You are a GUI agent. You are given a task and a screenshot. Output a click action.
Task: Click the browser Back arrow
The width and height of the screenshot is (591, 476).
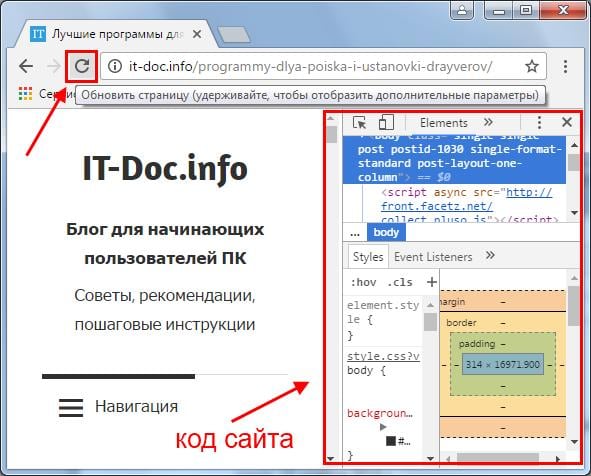(26, 66)
